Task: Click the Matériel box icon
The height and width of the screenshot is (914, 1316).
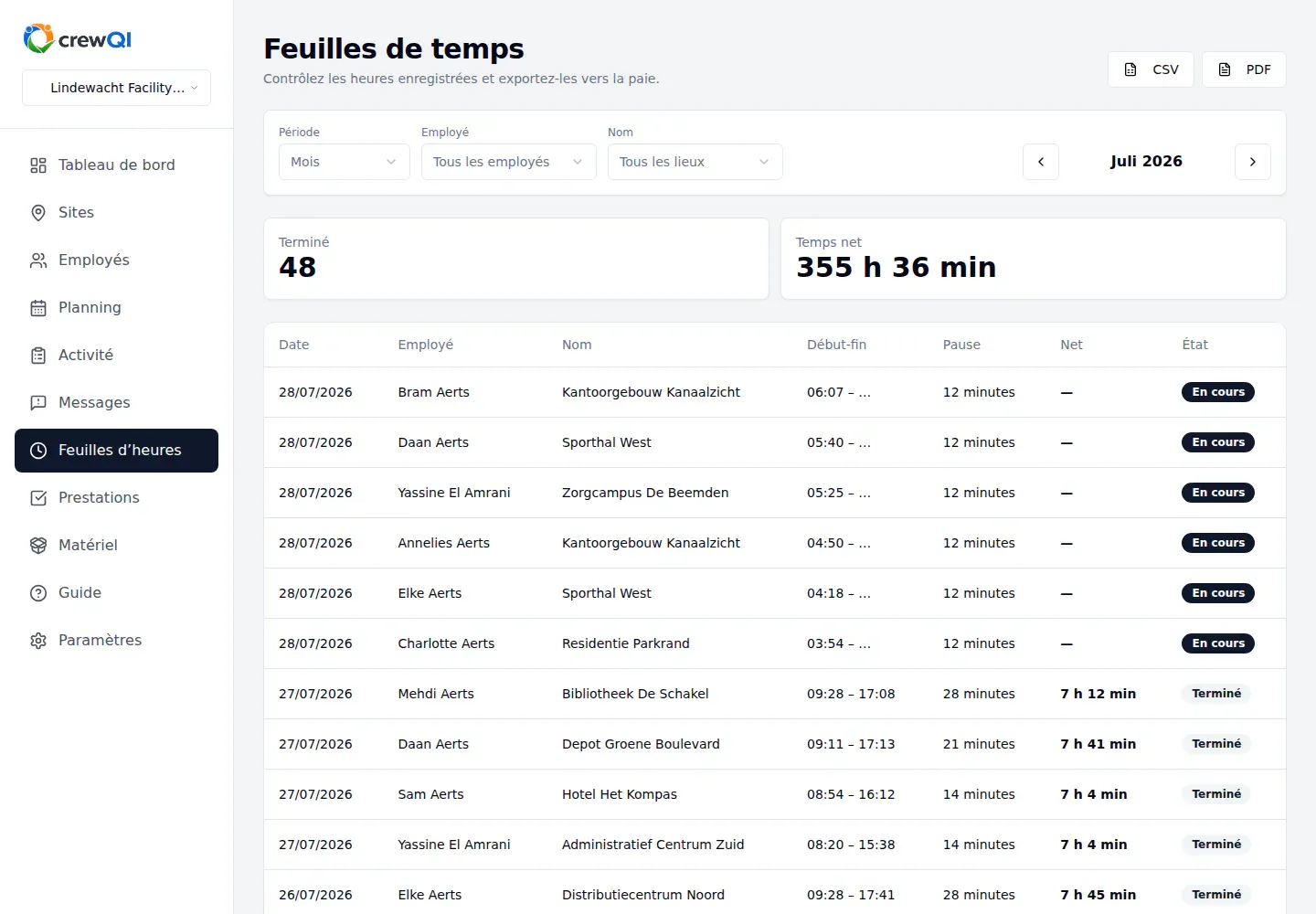Action: tap(38, 546)
